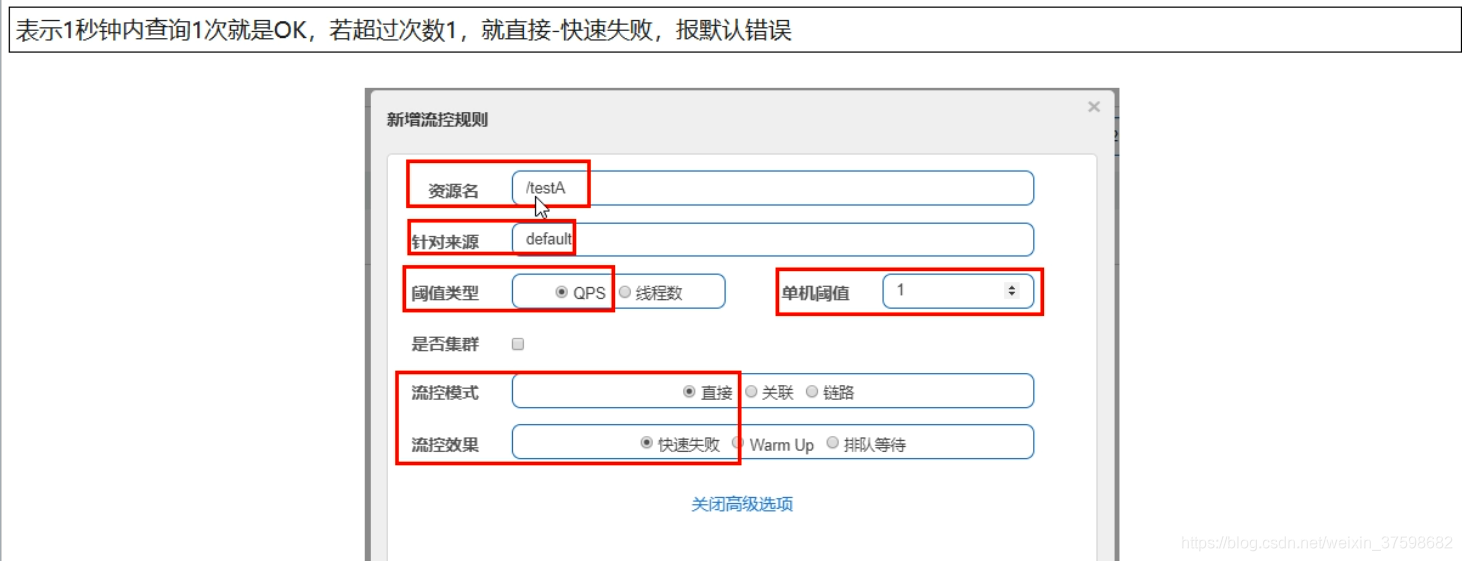The image size is (1462, 561).
Task: Select the Warm Up flow control effect
Action: (739, 443)
